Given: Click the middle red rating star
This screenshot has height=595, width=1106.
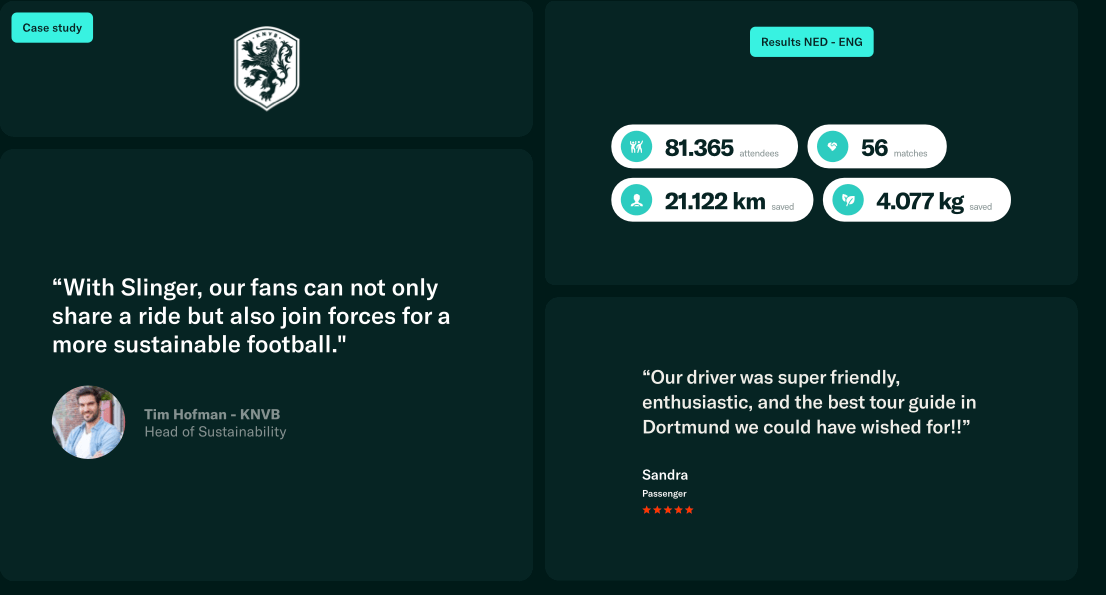Looking at the screenshot, I should (x=668, y=510).
